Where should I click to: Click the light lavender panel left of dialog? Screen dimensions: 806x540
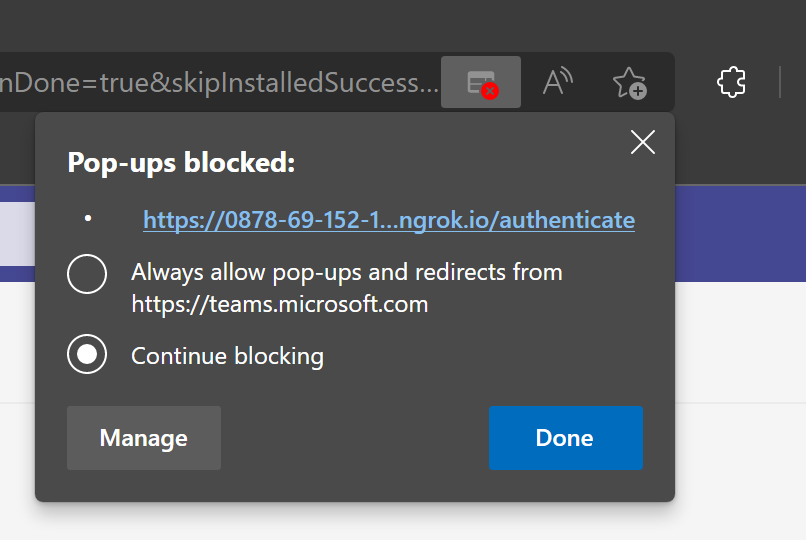pyautogui.click(x=17, y=234)
